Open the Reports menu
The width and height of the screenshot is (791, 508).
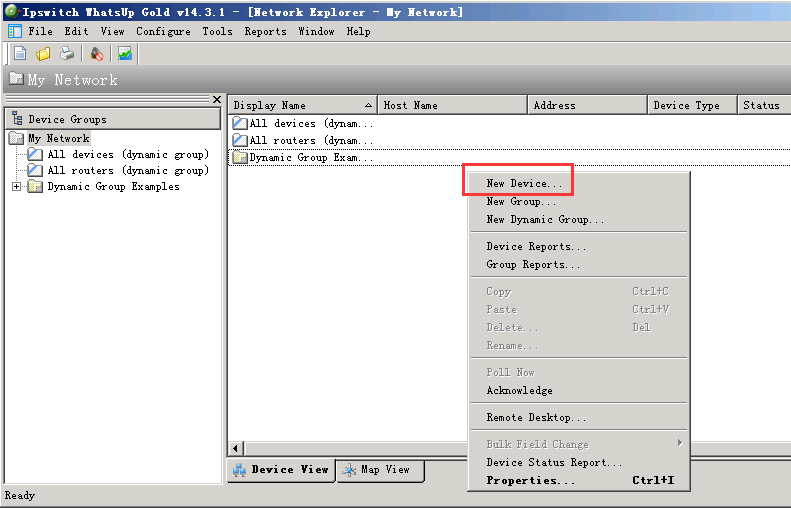pyautogui.click(x=265, y=31)
